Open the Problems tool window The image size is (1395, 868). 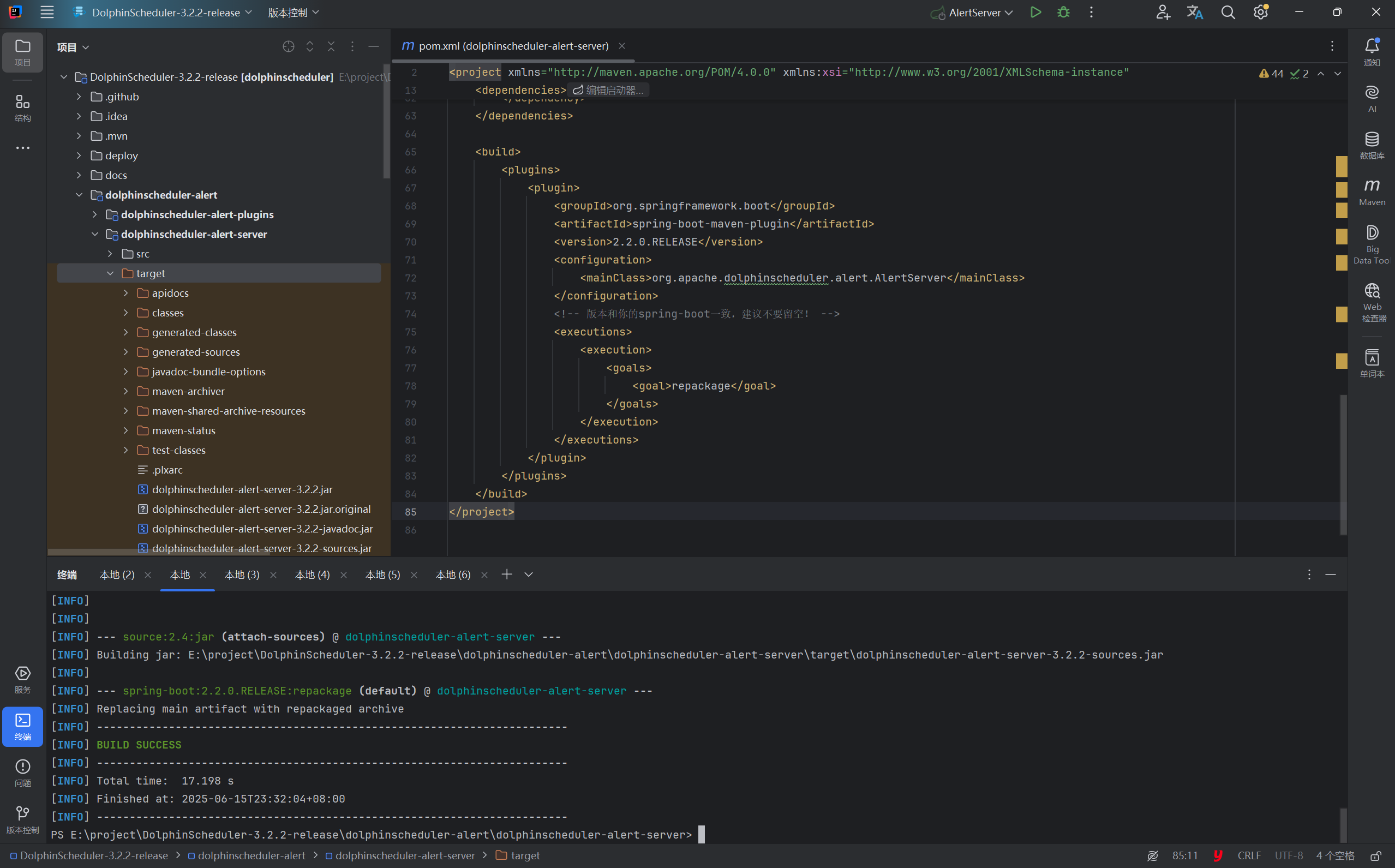22,772
